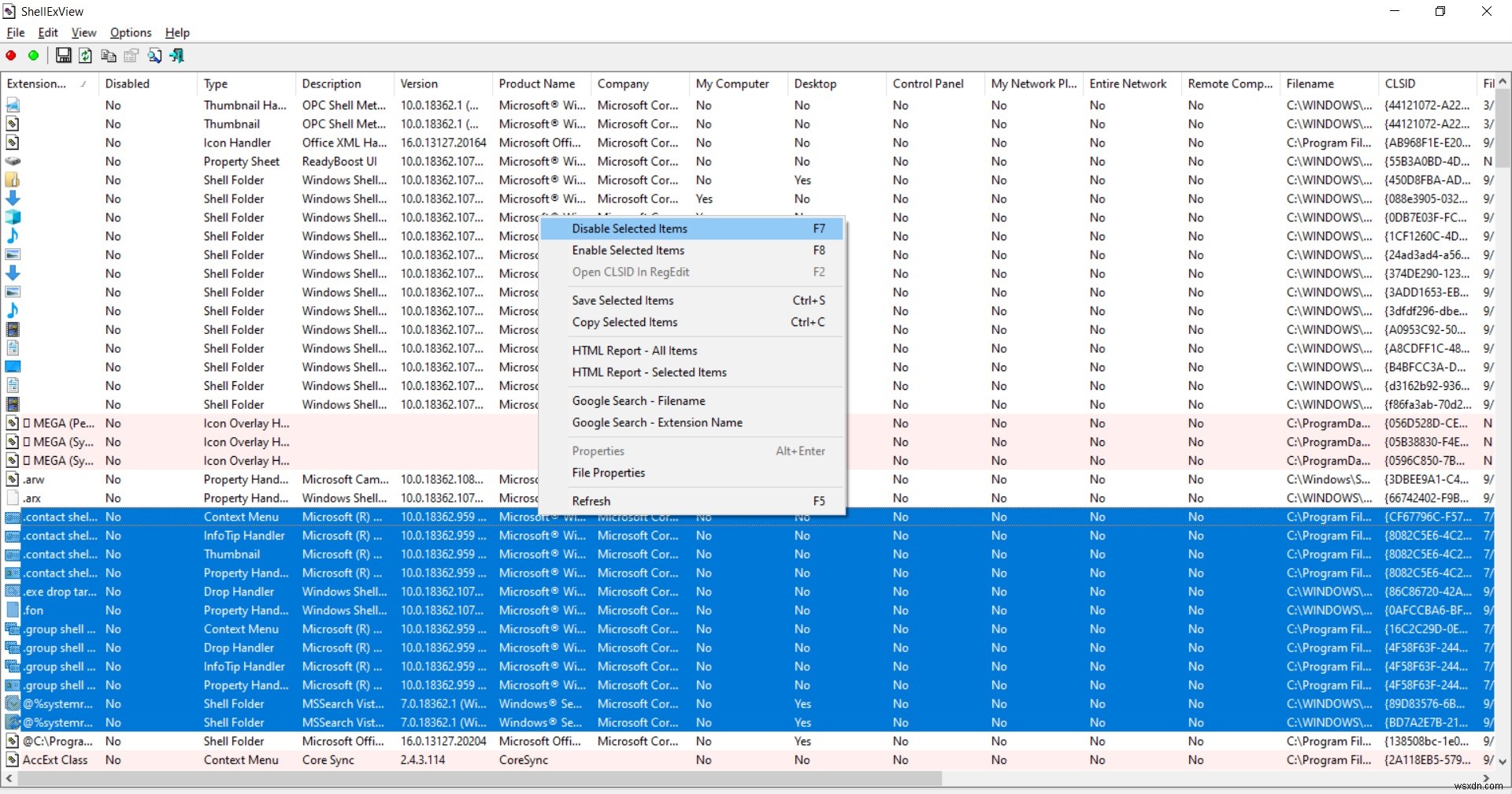1512x794 pixels.
Task: Open the Options menu
Action: pyautogui.click(x=131, y=32)
